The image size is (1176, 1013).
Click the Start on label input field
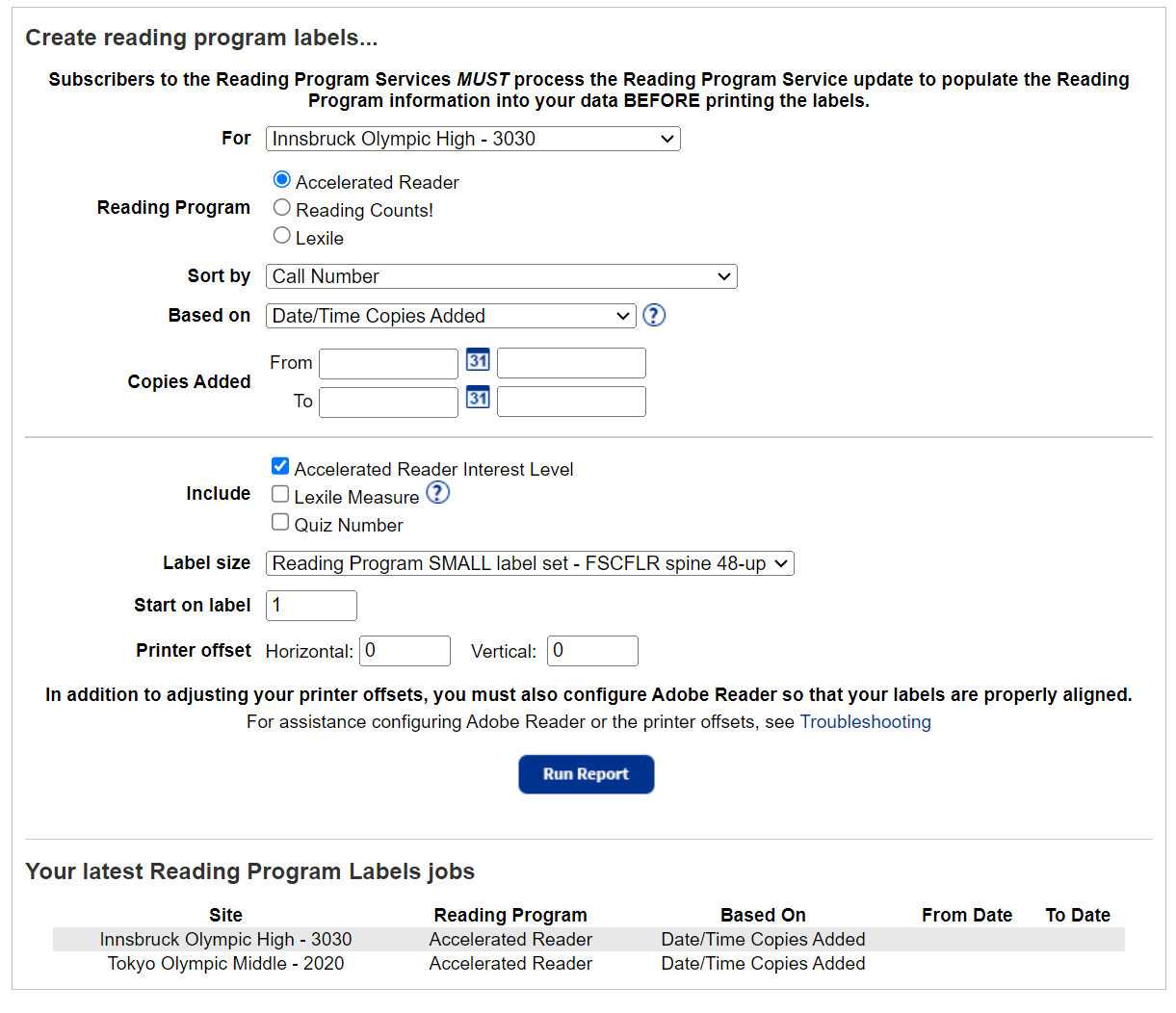310,605
